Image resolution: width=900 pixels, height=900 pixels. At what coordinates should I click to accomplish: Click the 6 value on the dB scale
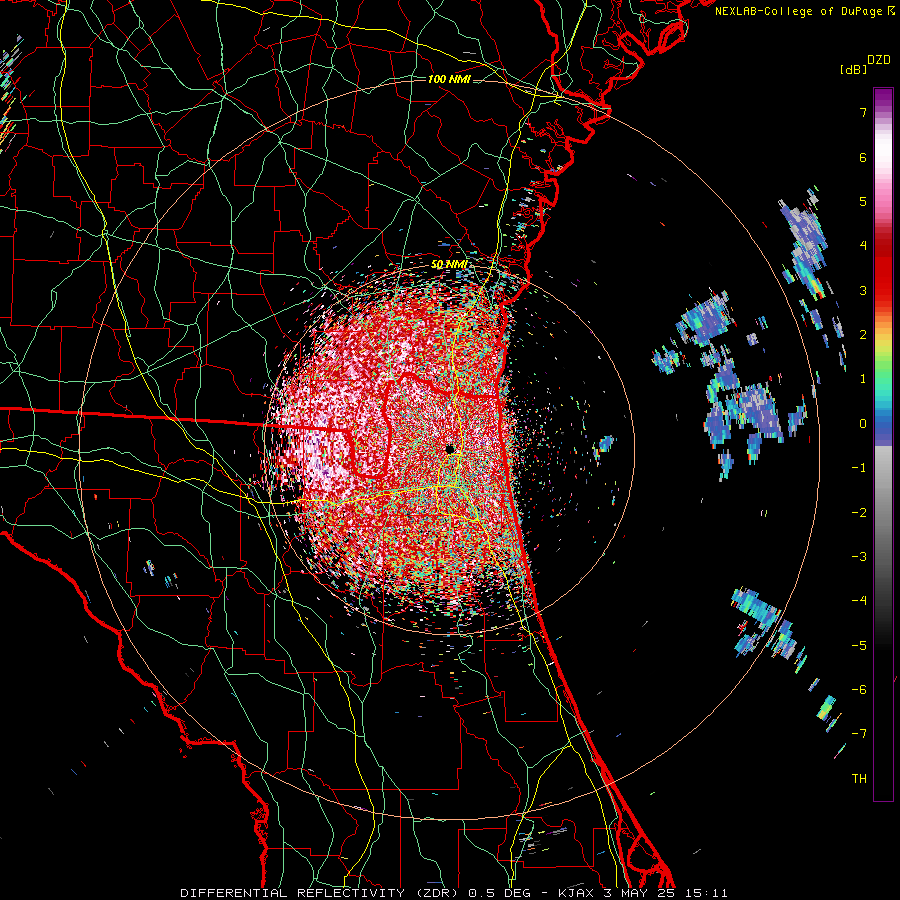tap(863, 157)
